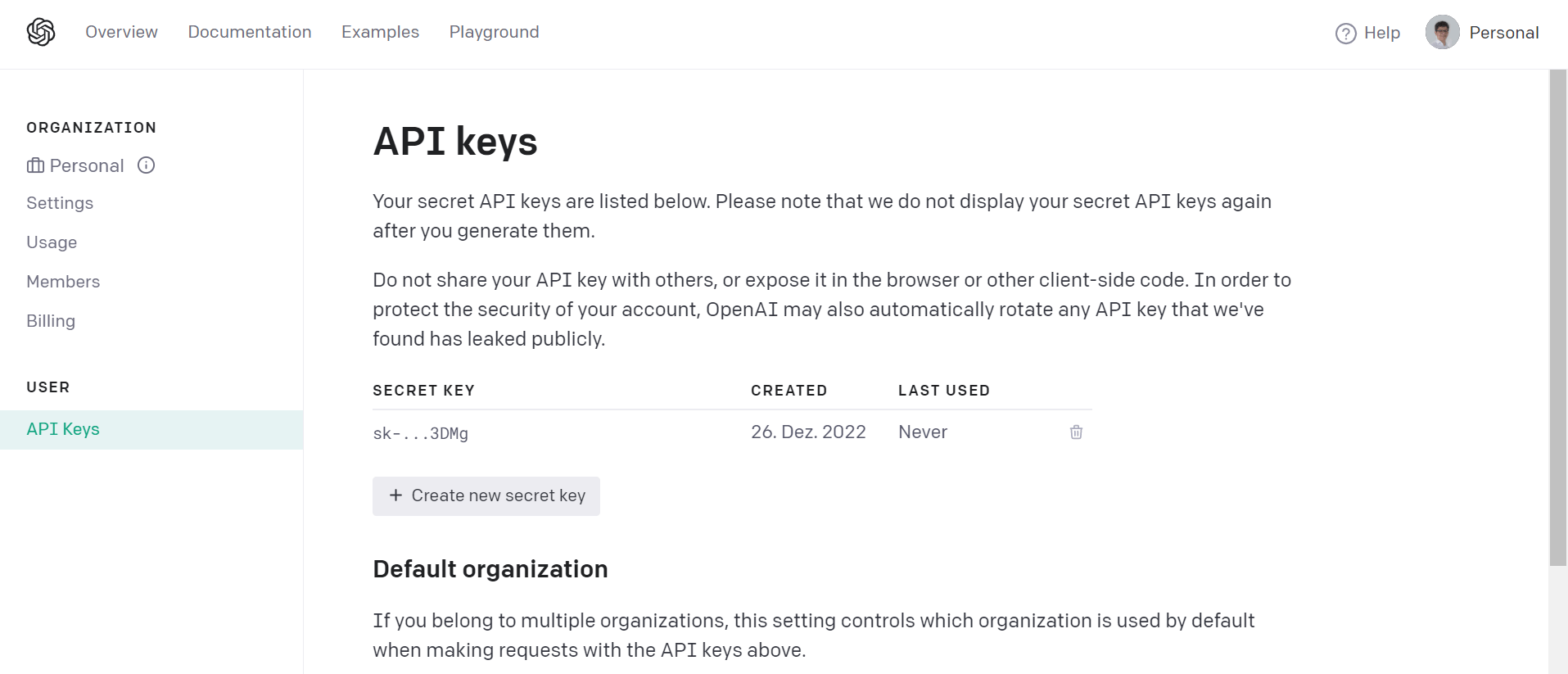Click the profile avatar picture
1568x674 pixels.
coord(1443,32)
